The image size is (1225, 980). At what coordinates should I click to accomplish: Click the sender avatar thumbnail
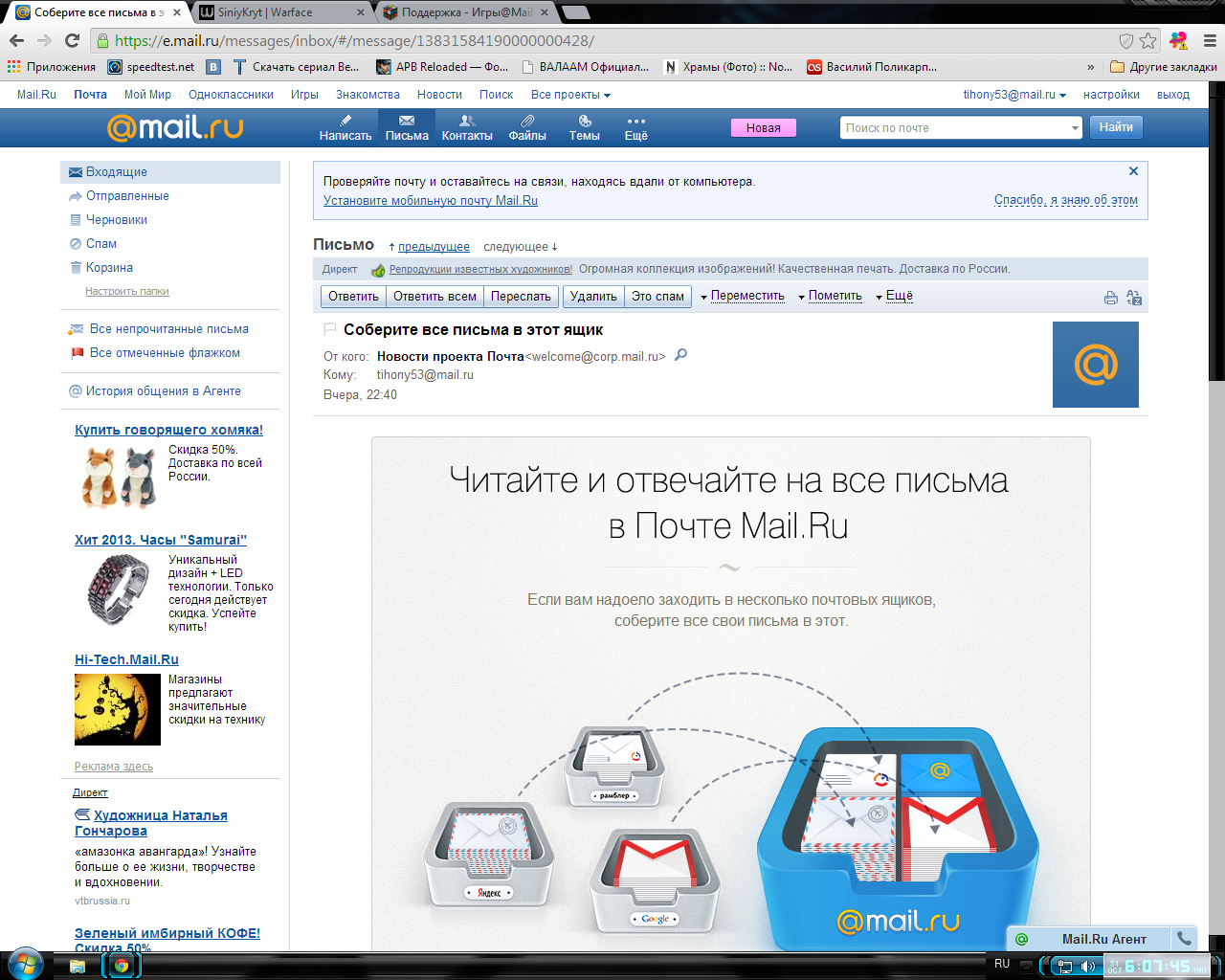tap(1096, 365)
